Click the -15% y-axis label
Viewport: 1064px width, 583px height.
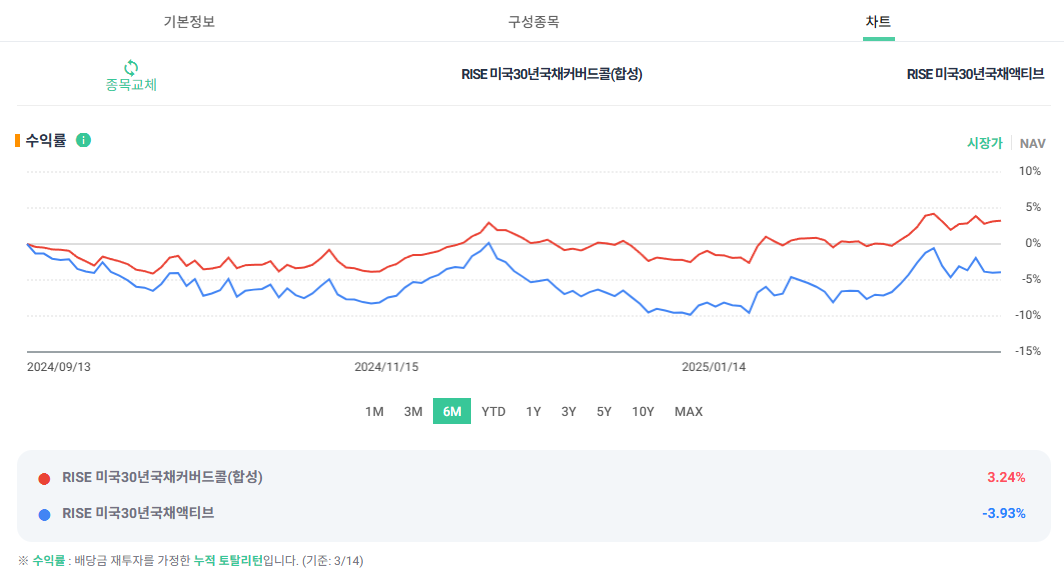pos(1027,351)
